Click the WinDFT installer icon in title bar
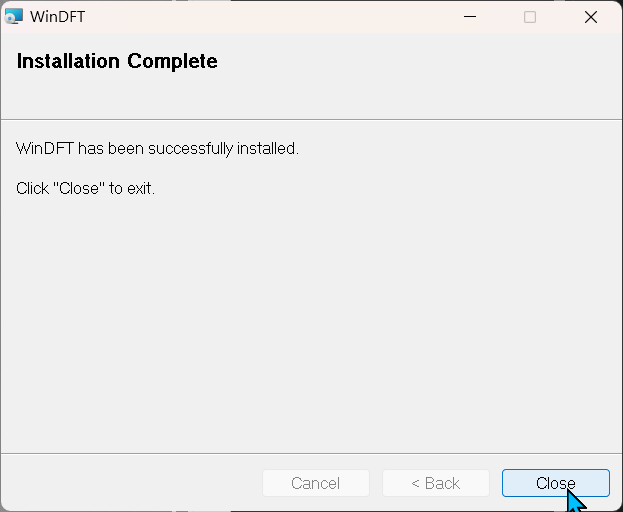The height and width of the screenshot is (512, 623). [x=14, y=17]
